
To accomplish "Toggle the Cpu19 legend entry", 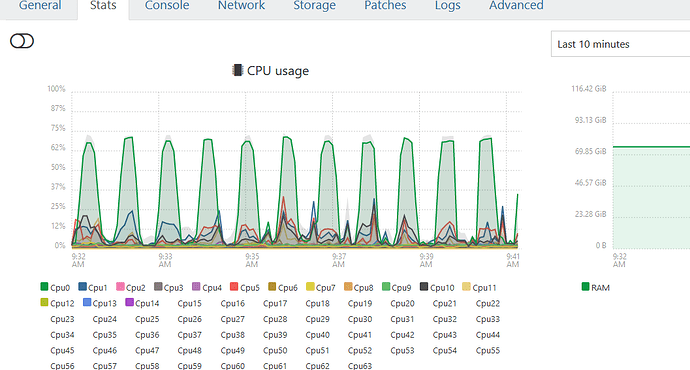I will (360, 303).
